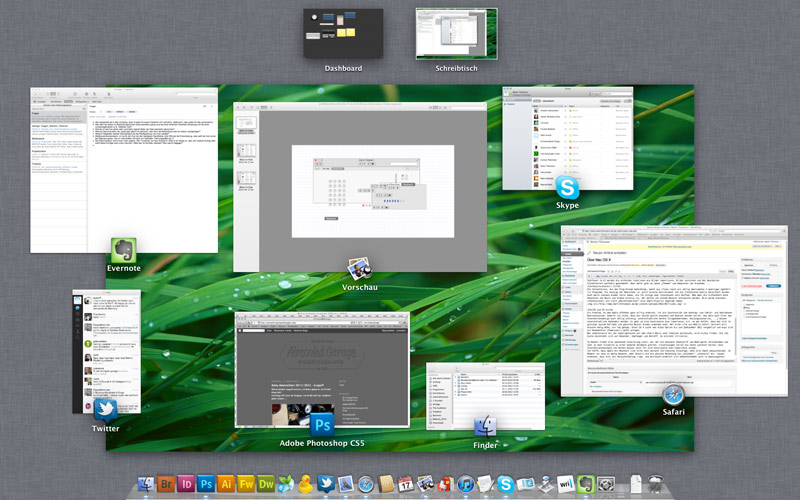Click the Skype icon in the Dock
The image size is (800, 500).
(x=506, y=484)
